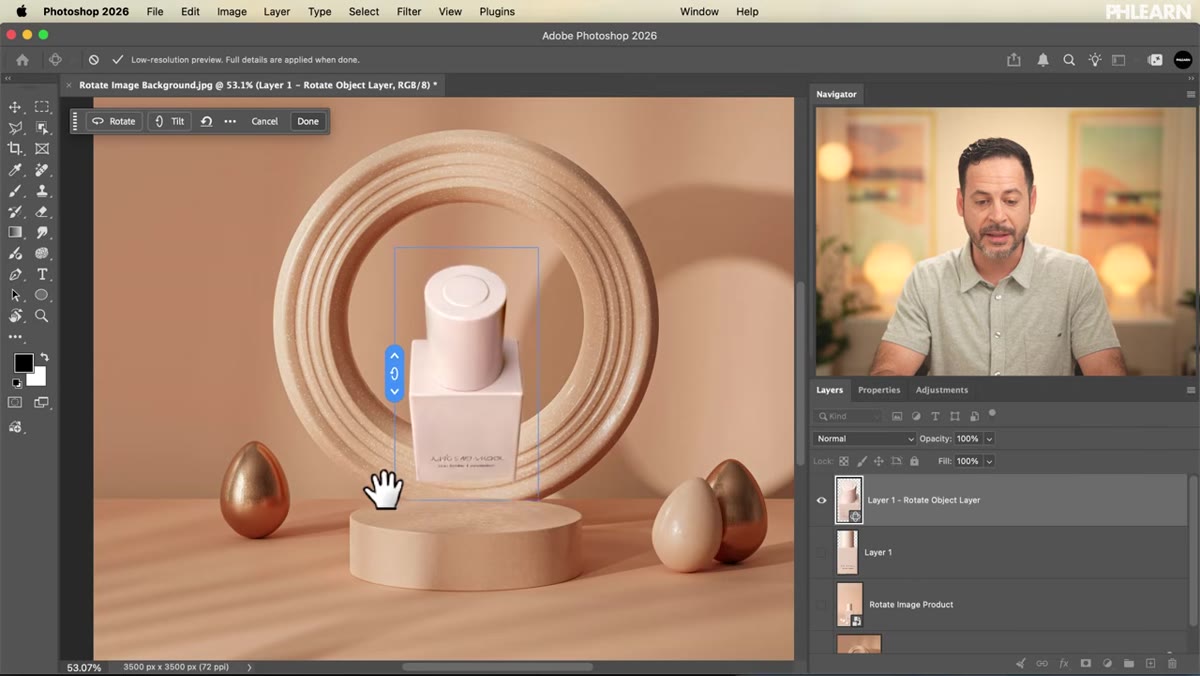Click the white background color swatch
The width and height of the screenshot is (1200, 676).
(39, 379)
